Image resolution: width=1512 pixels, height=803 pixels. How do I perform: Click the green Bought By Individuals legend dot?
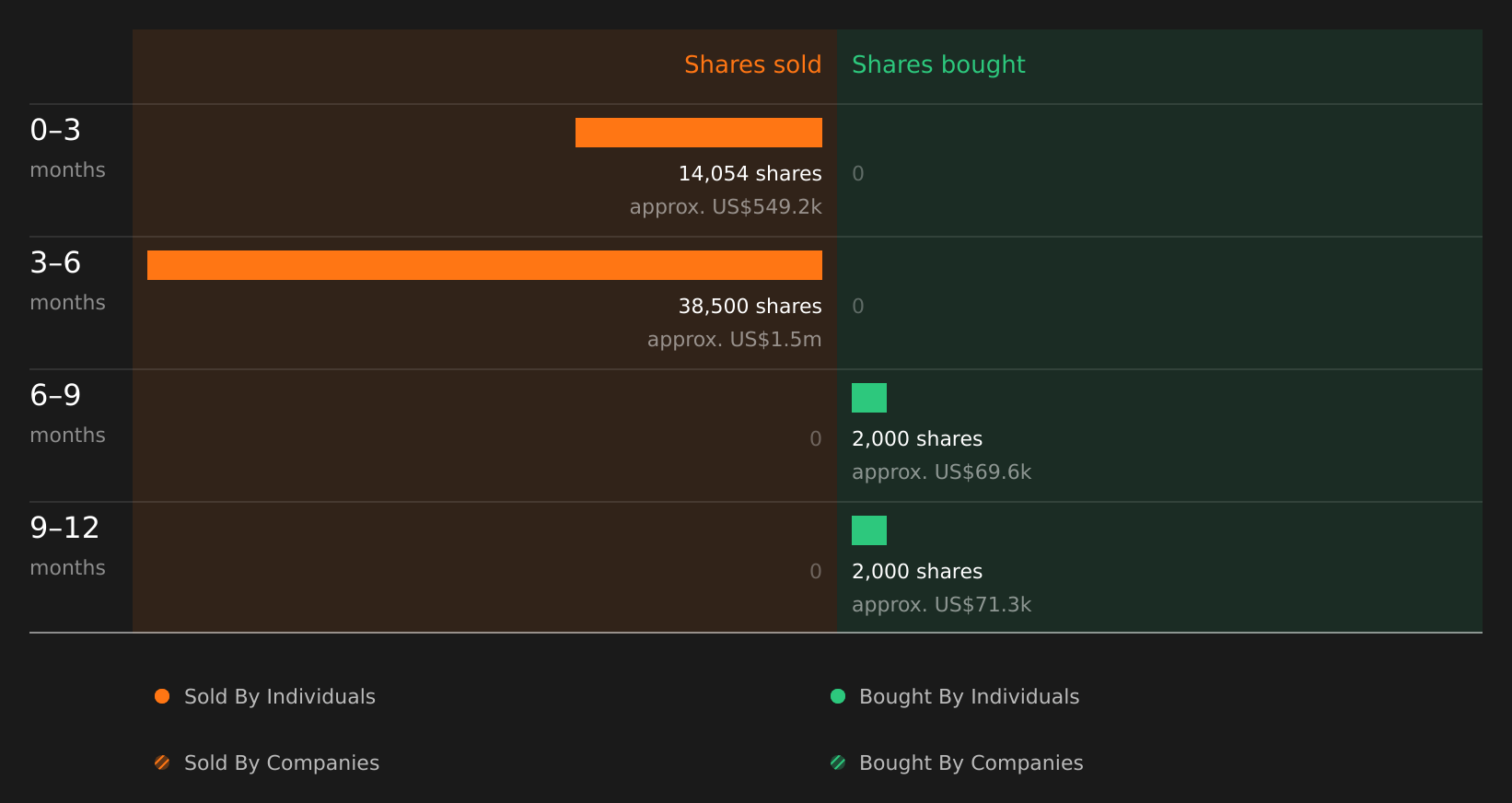tap(838, 696)
